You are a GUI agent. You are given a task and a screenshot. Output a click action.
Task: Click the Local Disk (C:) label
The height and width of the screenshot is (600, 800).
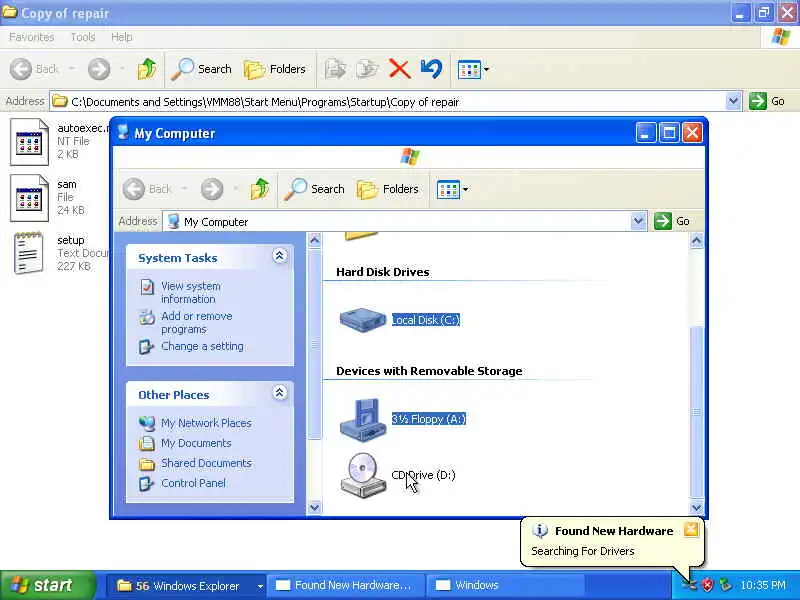point(426,320)
